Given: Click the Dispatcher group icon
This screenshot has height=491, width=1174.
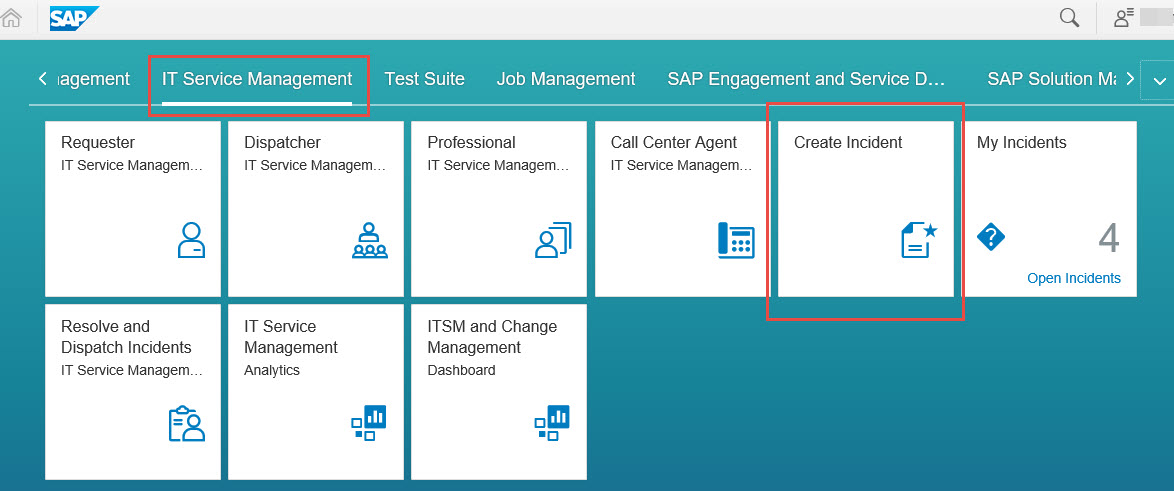Looking at the screenshot, I should (370, 240).
